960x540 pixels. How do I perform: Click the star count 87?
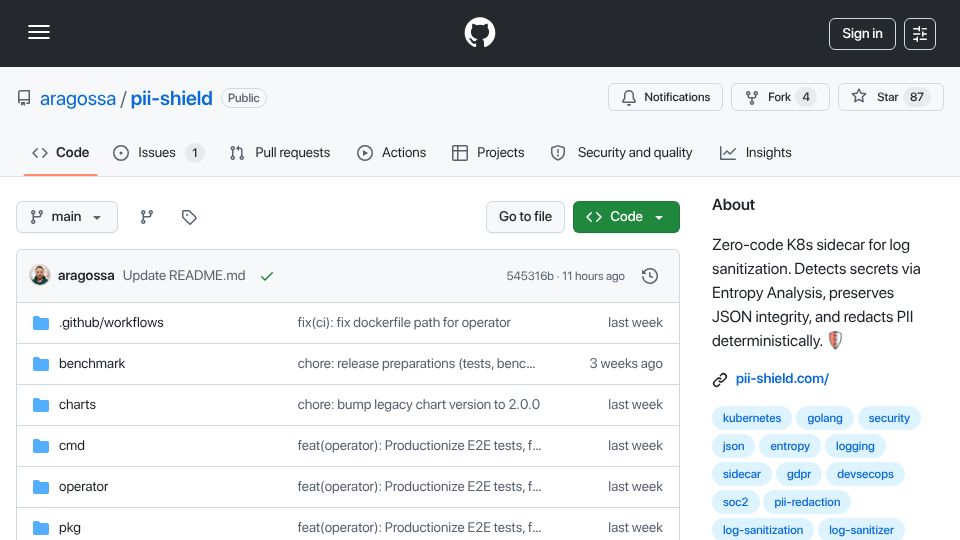917,97
